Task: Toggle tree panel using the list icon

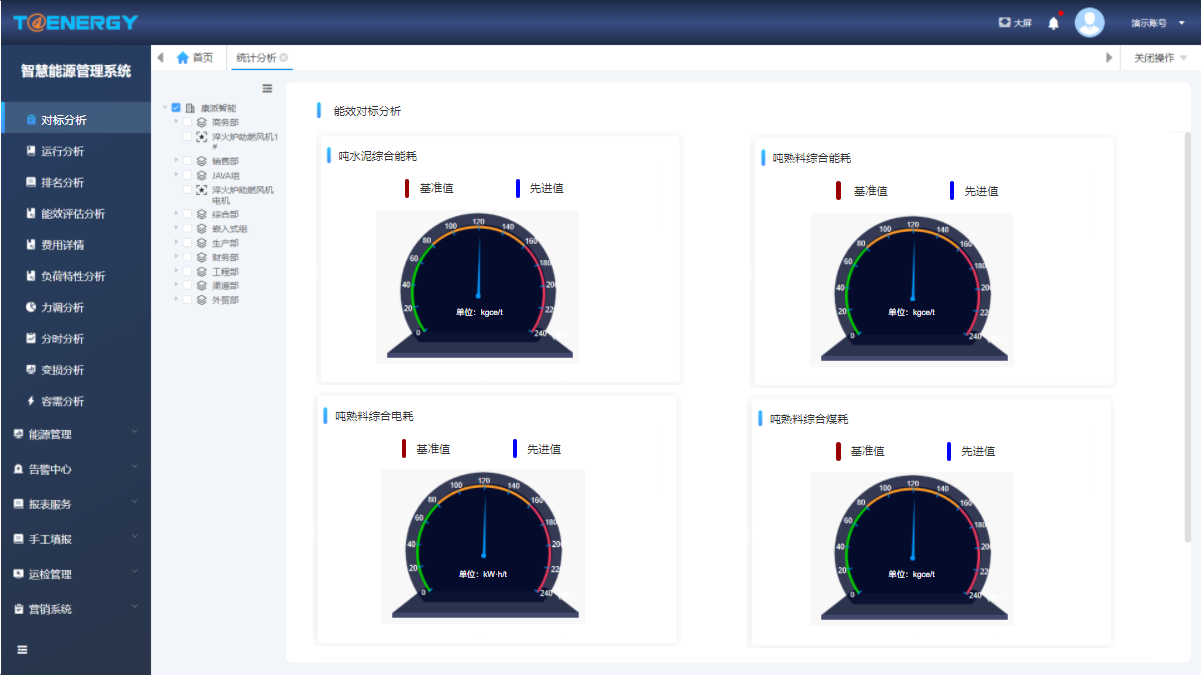Action: pyautogui.click(x=267, y=88)
